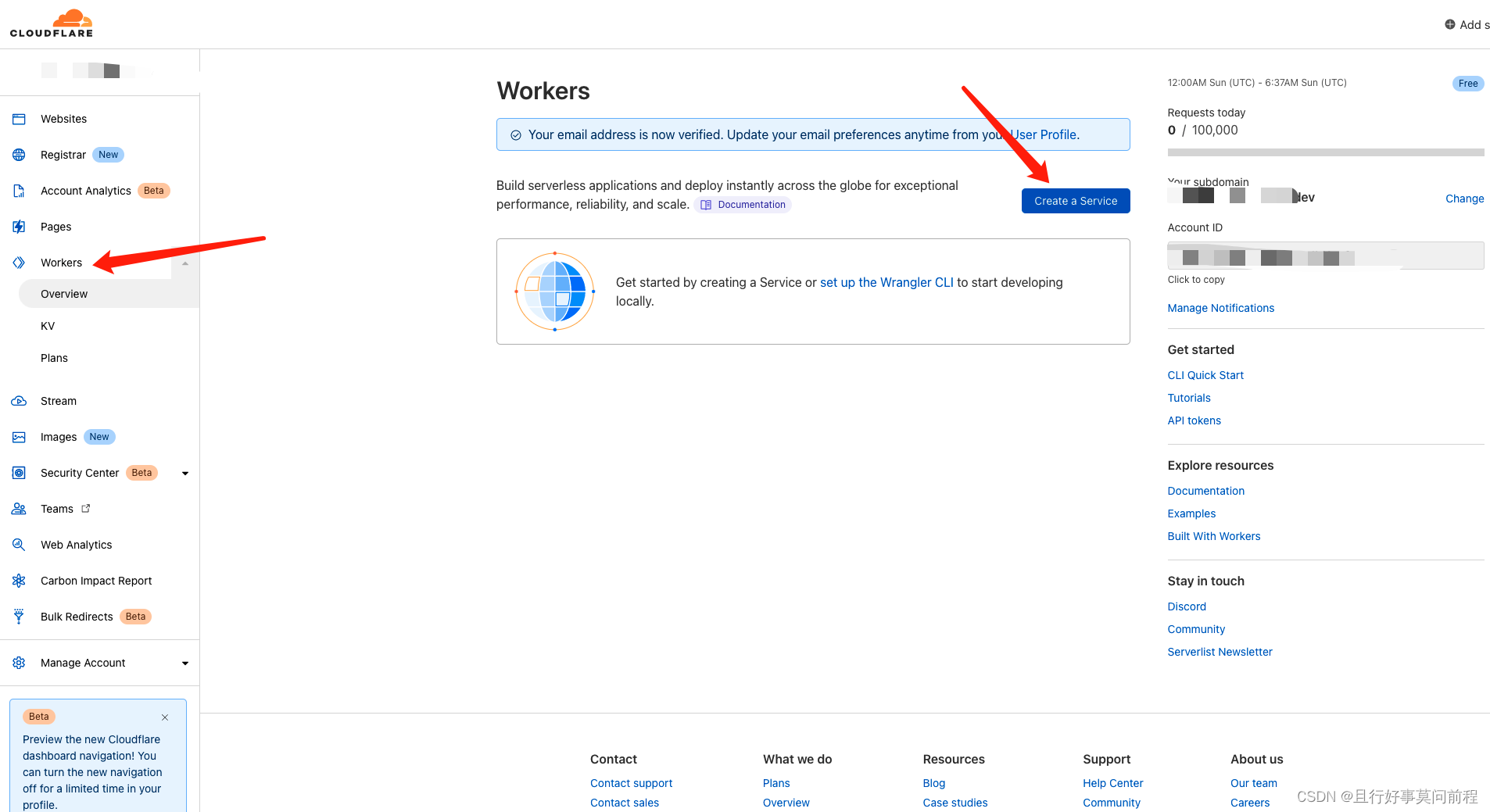1490x812 pixels.
Task: Click the verified checkmark icon in banner
Action: pos(516,135)
